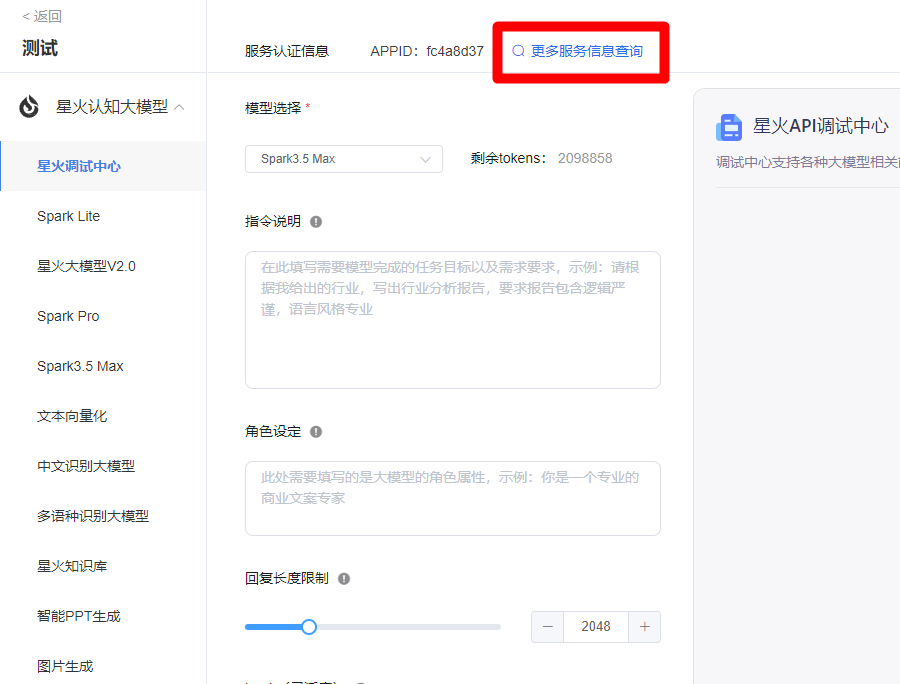Open 图片生成 sidebar item

(65, 666)
